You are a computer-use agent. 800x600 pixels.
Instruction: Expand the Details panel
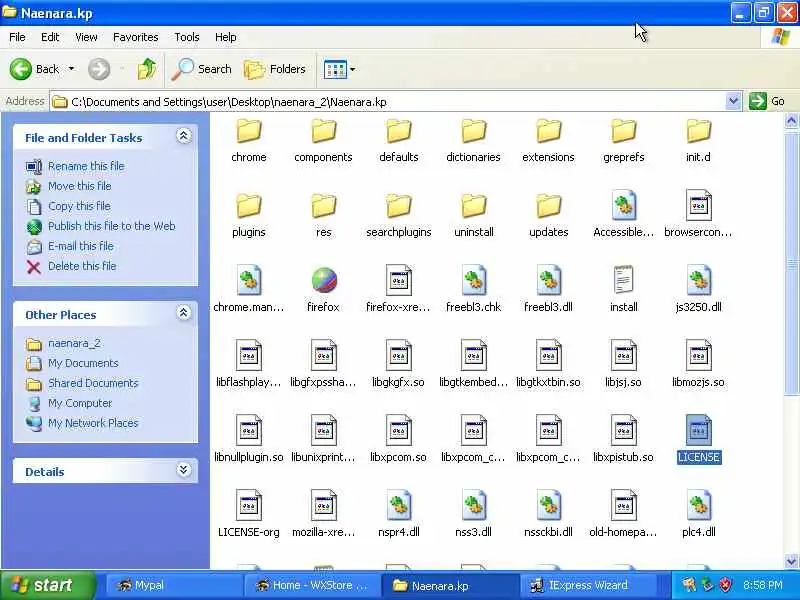(x=184, y=470)
